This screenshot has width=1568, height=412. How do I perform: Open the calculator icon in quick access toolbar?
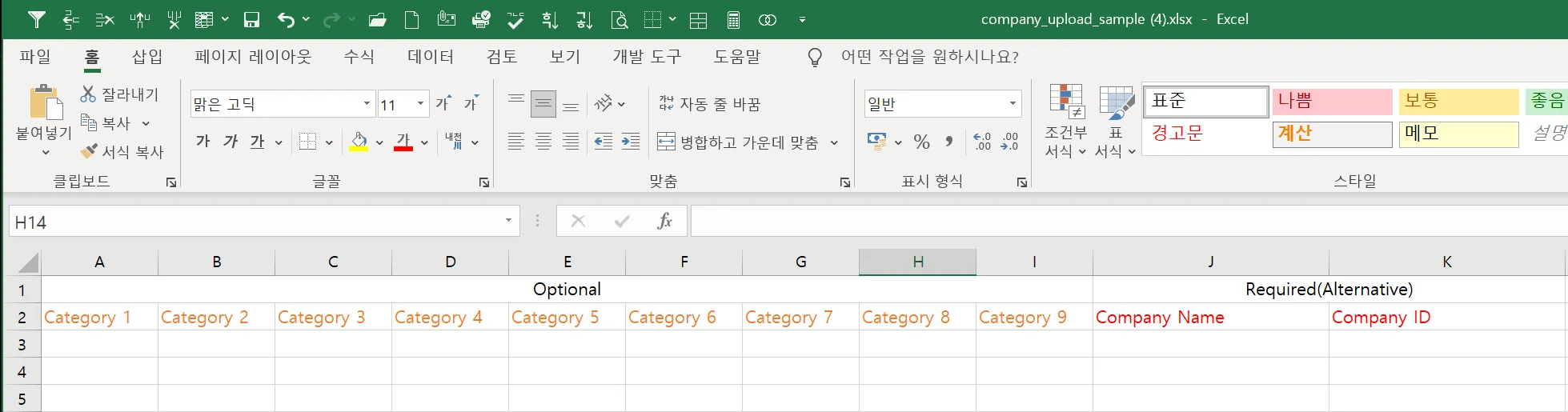coord(733,20)
